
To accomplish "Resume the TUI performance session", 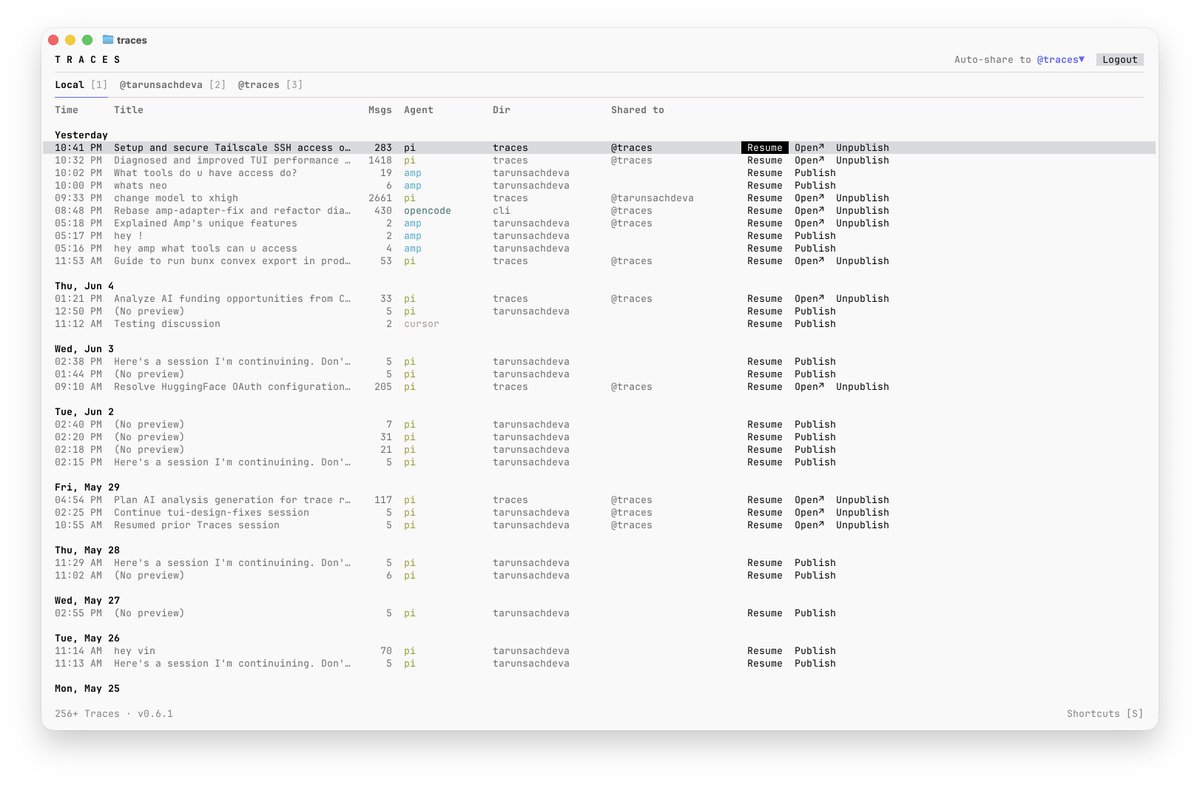I will (x=765, y=160).
